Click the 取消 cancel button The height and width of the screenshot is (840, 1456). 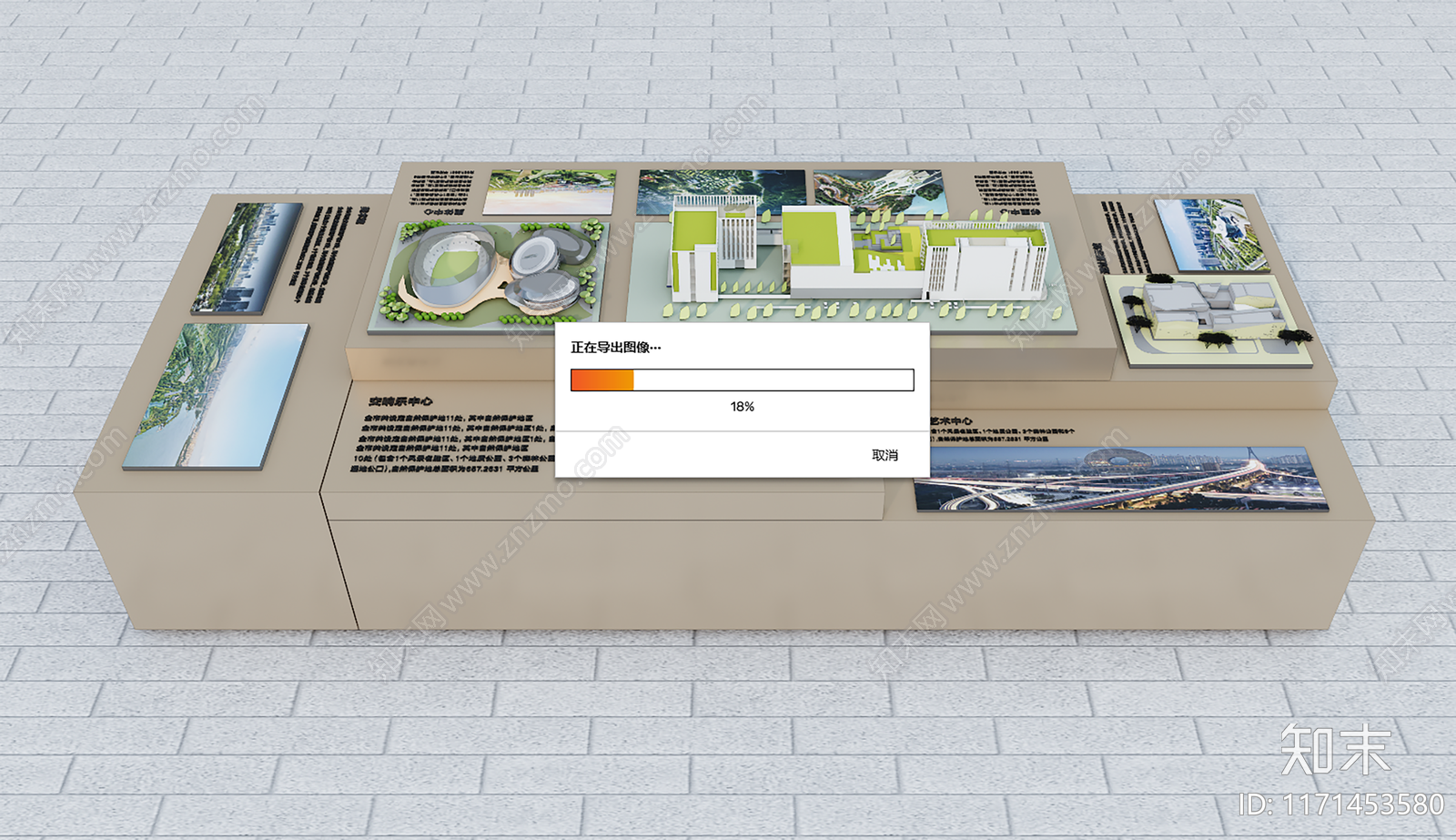click(885, 455)
